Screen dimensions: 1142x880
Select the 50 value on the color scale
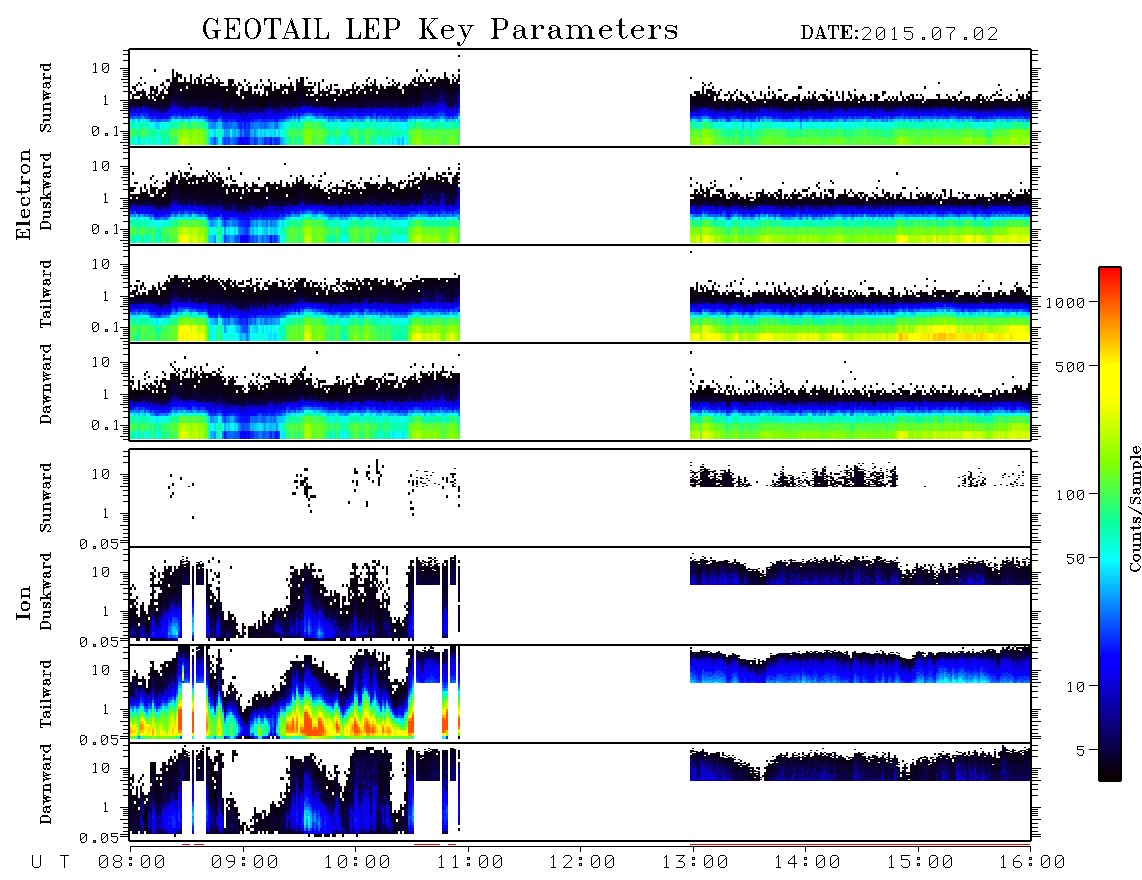point(1075,559)
